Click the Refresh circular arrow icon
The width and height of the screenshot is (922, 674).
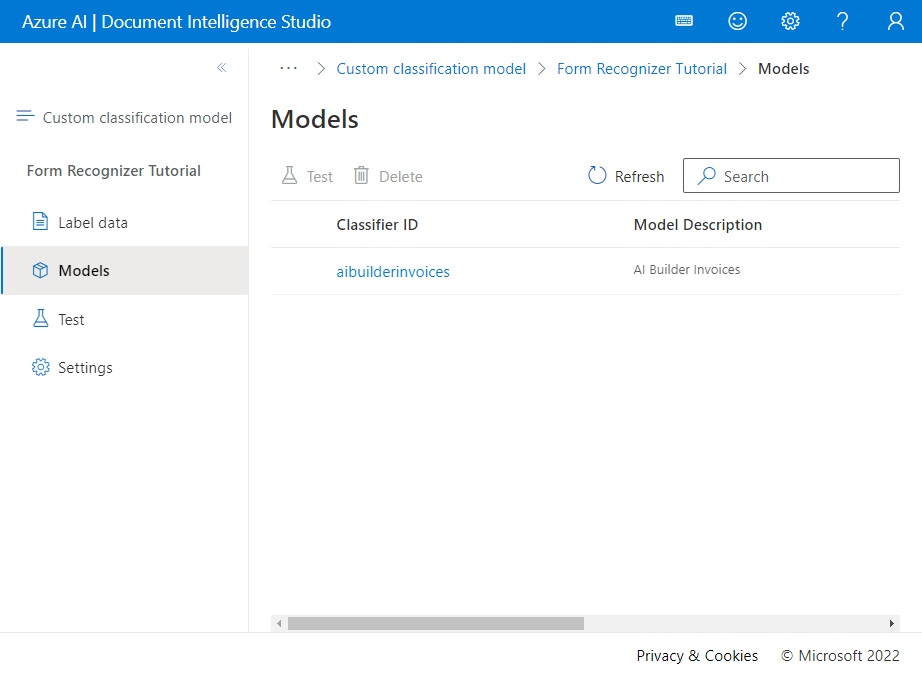click(x=597, y=175)
